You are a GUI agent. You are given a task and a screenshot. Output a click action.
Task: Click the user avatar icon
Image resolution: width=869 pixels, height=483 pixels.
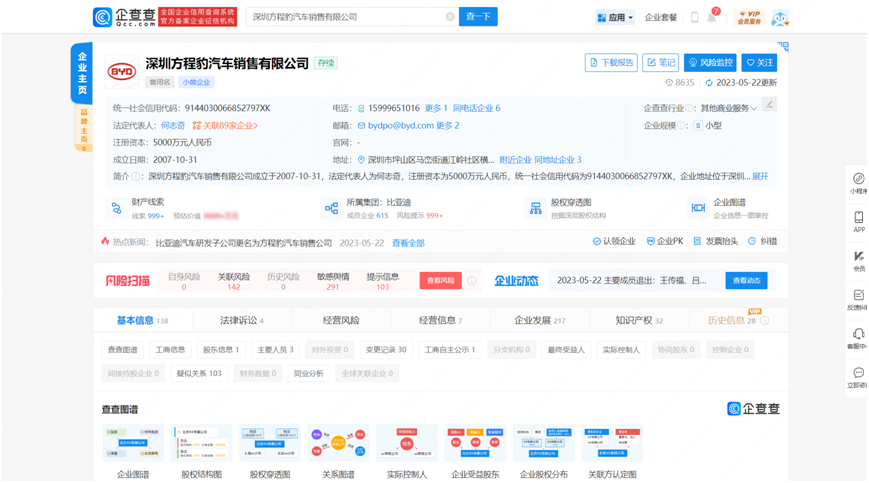tap(779, 18)
